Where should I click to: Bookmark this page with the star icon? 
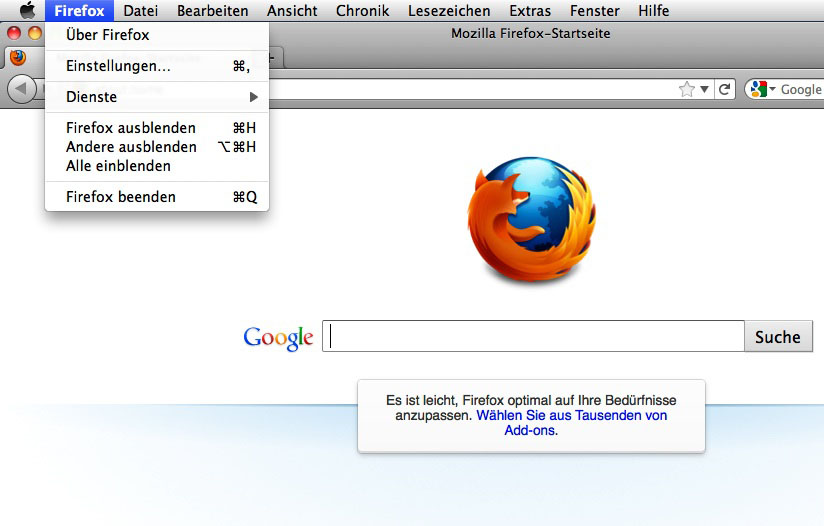(686, 89)
